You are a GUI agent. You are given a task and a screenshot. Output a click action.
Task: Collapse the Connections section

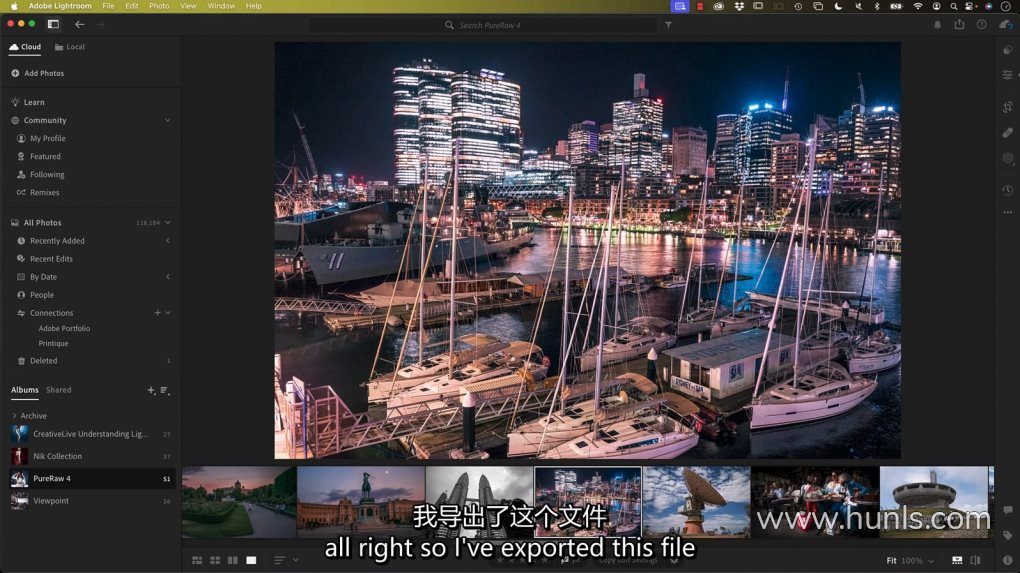[x=168, y=313]
